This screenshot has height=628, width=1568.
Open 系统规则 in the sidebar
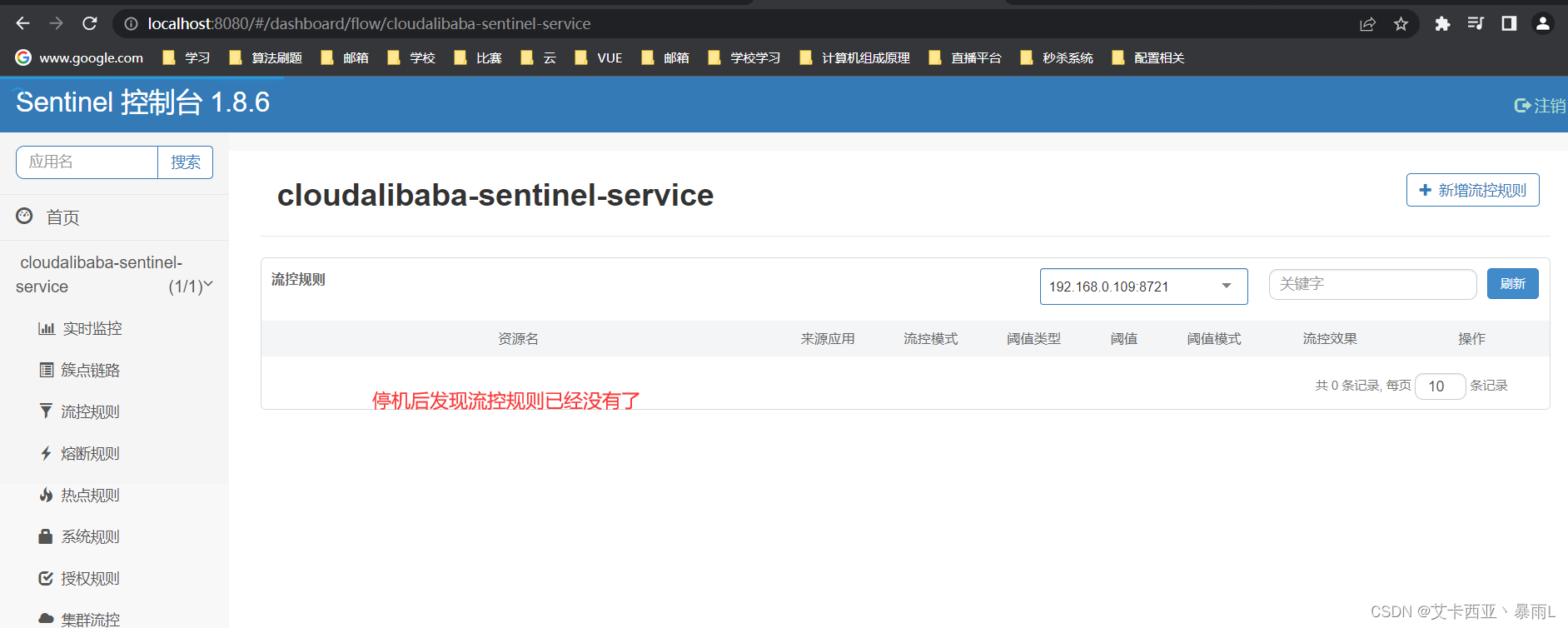[90, 536]
